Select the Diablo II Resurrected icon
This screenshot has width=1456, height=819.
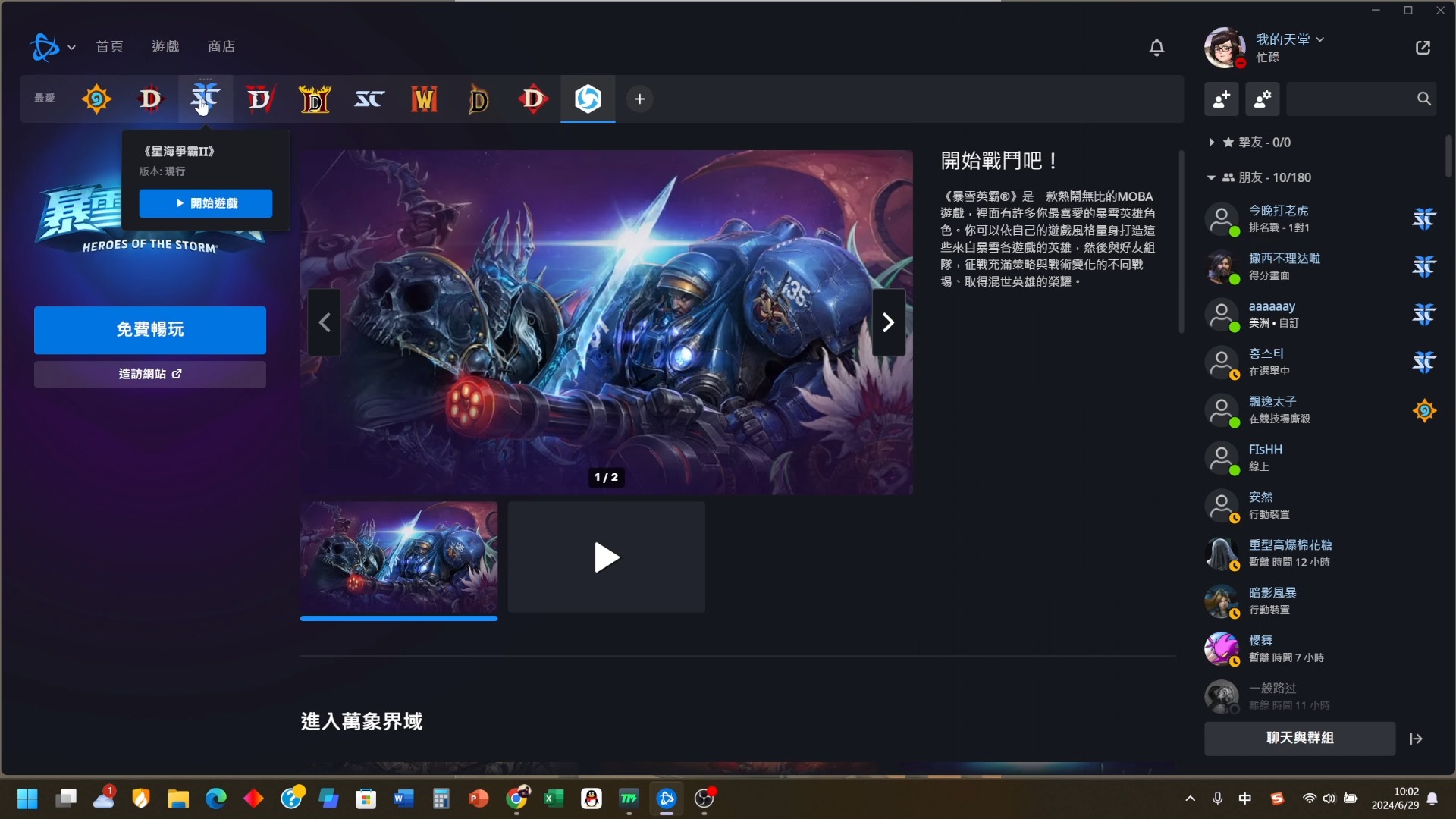point(315,99)
